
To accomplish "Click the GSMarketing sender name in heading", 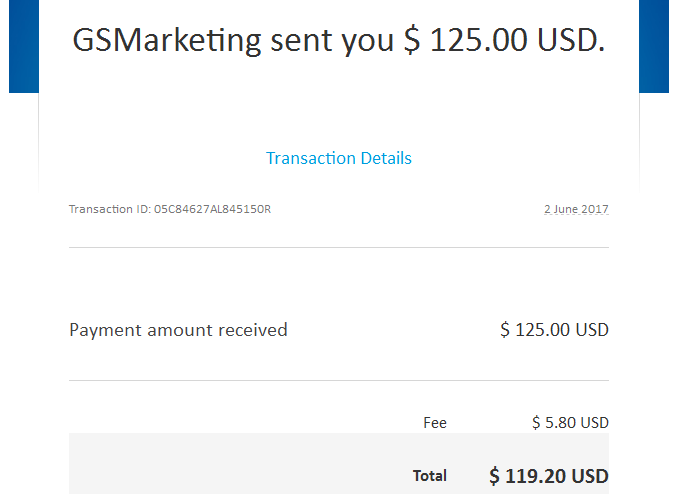I will coord(167,41).
